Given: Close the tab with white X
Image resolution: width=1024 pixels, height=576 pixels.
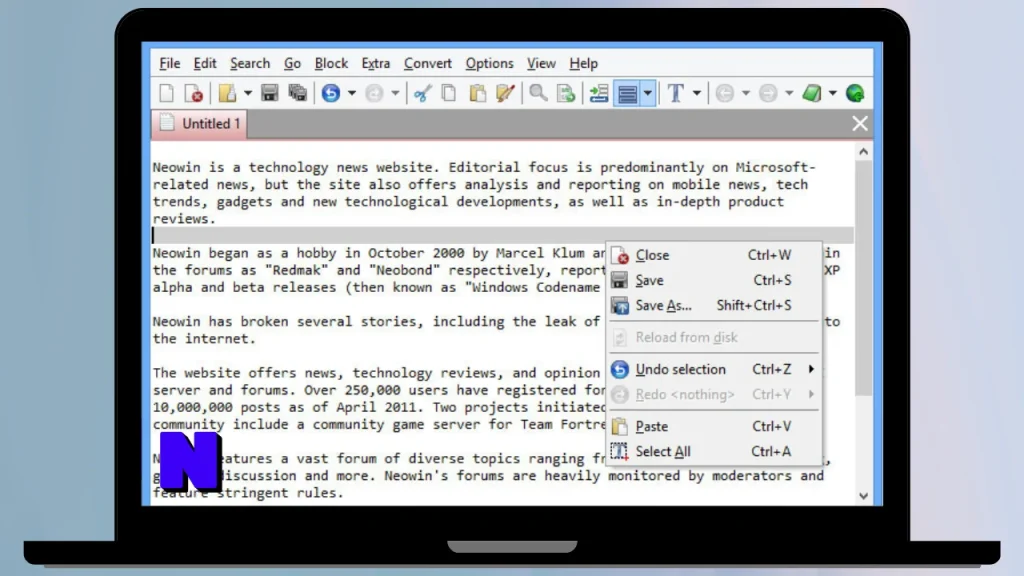Looking at the screenshot, I should pyautogui.click(x=859, y=123).
